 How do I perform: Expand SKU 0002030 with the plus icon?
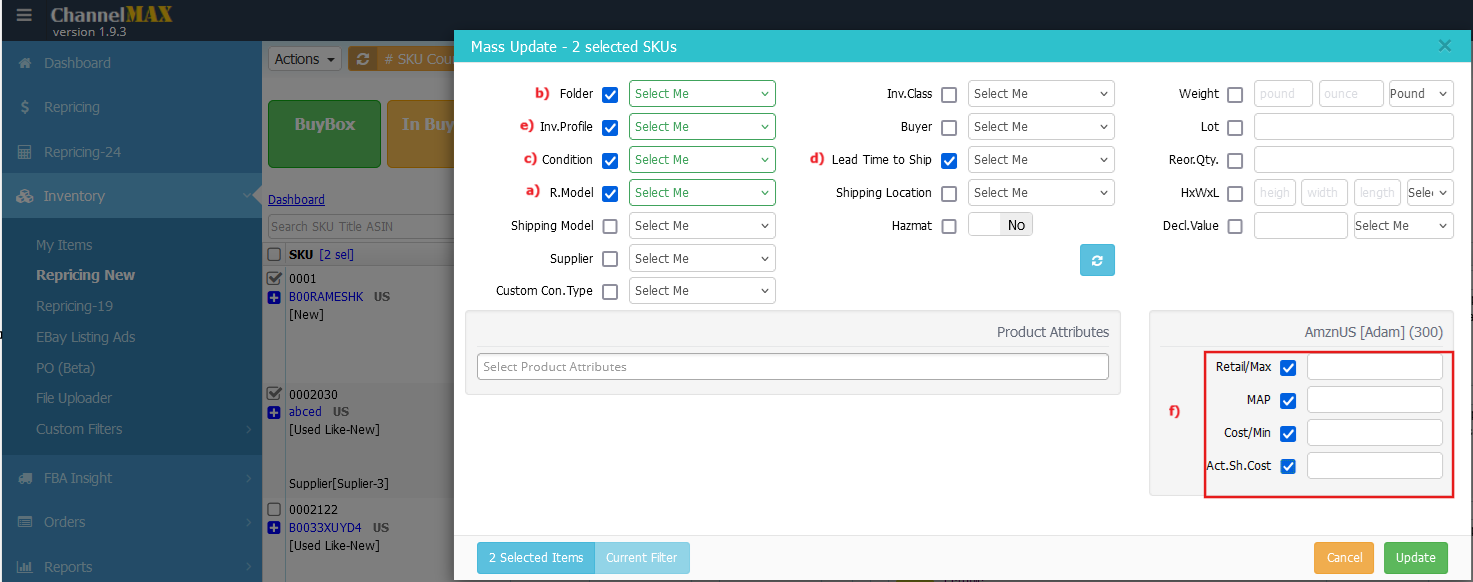click(274, 412)
